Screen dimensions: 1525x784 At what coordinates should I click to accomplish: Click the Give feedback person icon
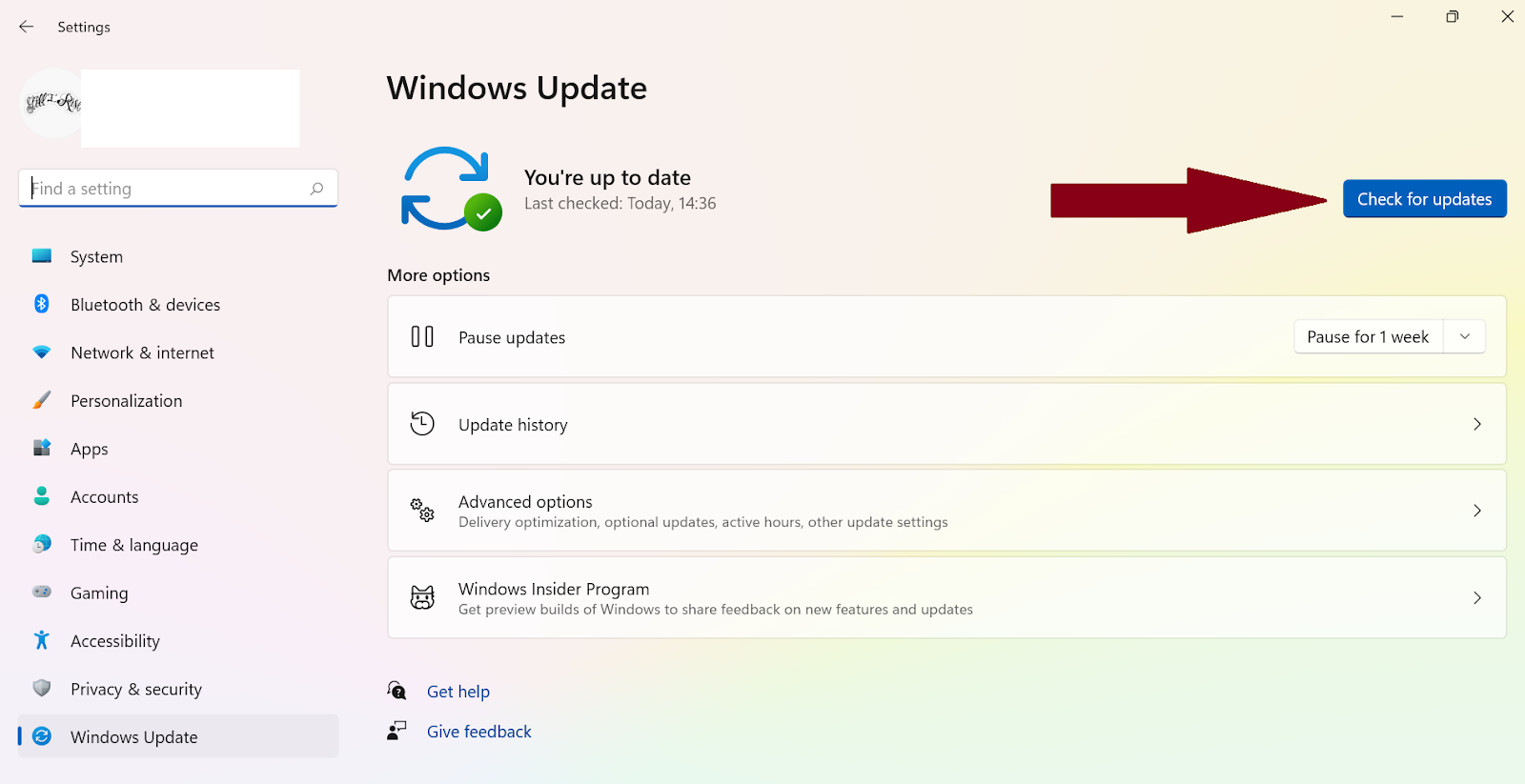396,731
